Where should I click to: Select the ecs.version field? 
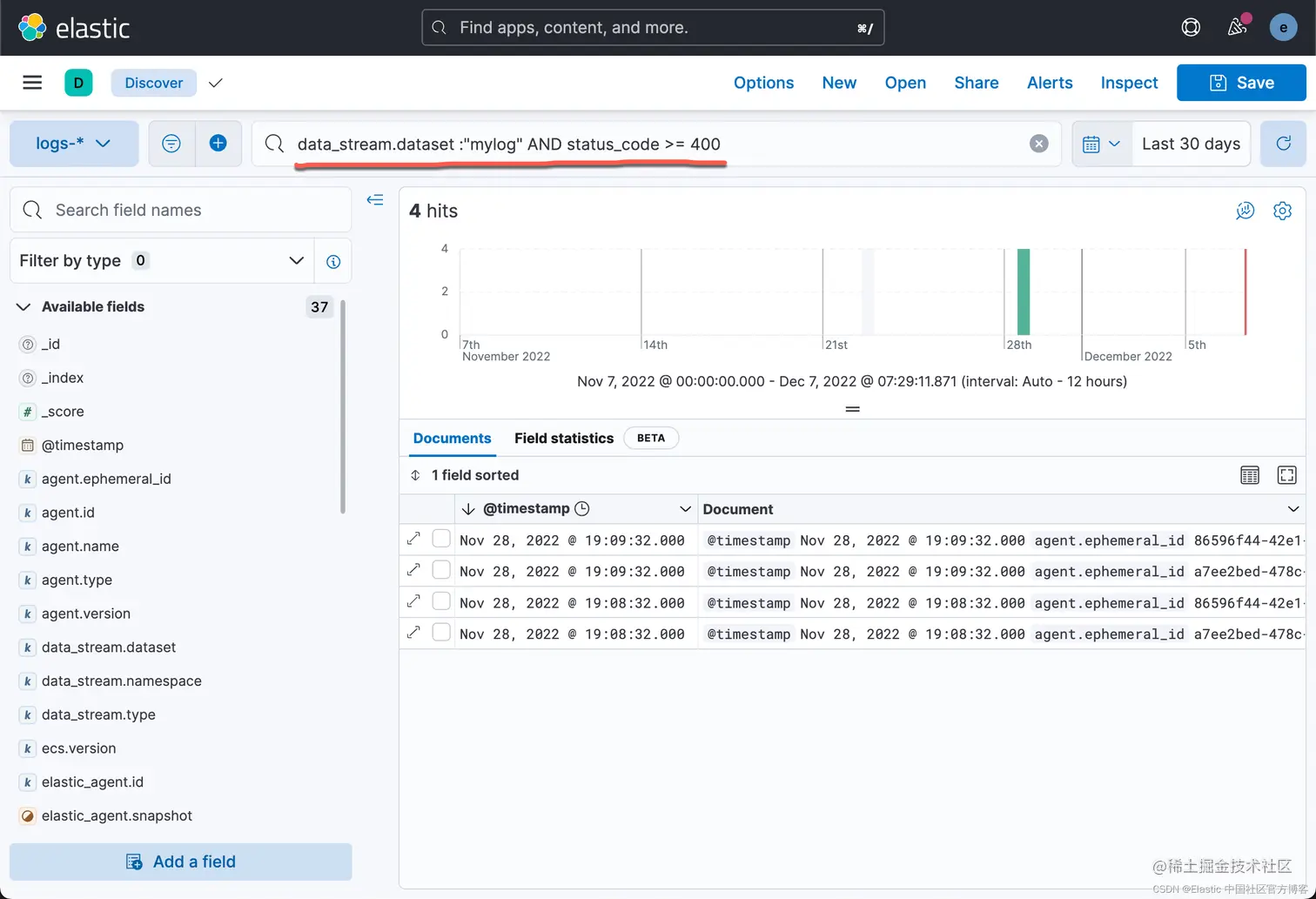[x=78, y=748]
